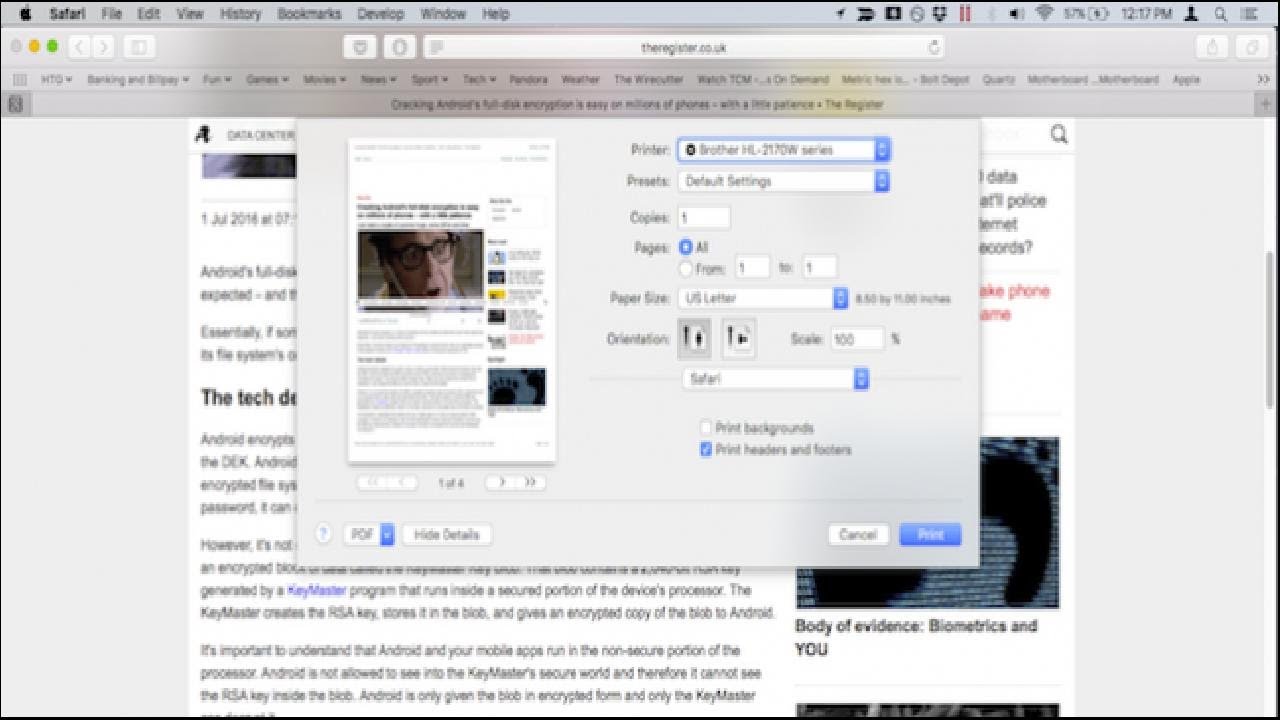Expand the Tech bookmarks folder

pos(479,79)
